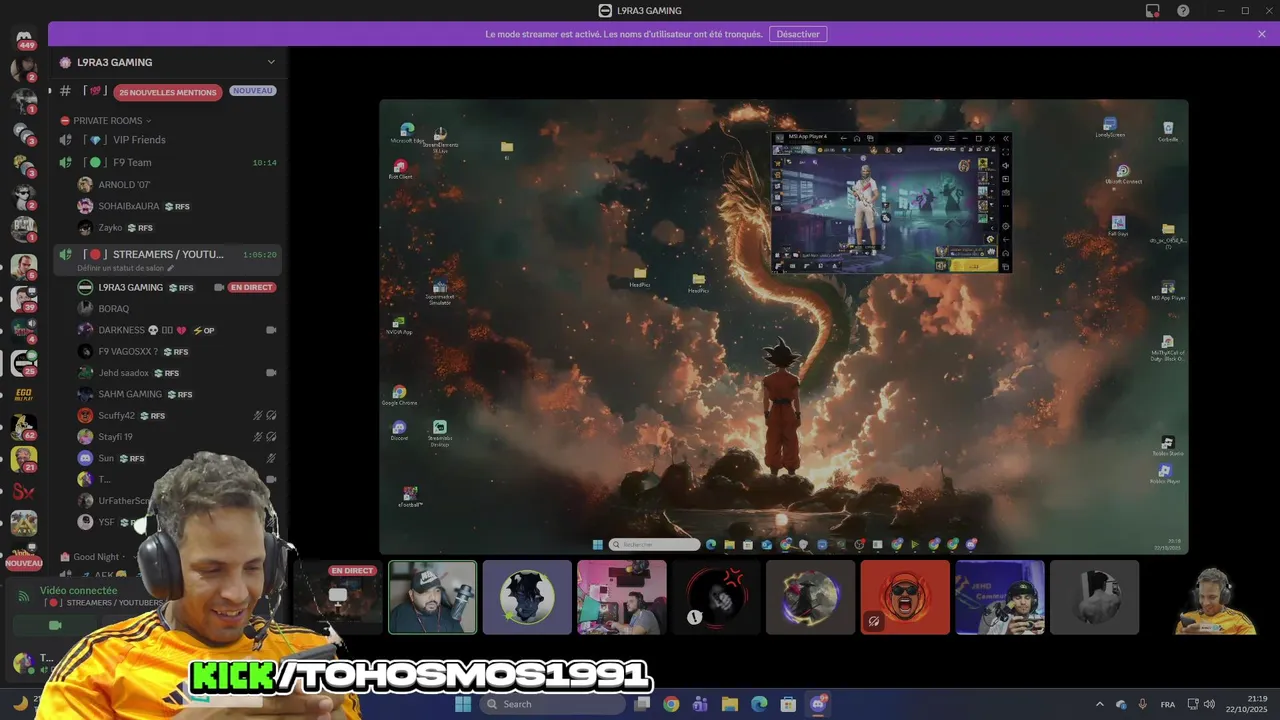Image resolution: width=1280 pixels, height=720 pixels.
Task: Open the red Sx server icon
Action: click(x=24, y=491)
